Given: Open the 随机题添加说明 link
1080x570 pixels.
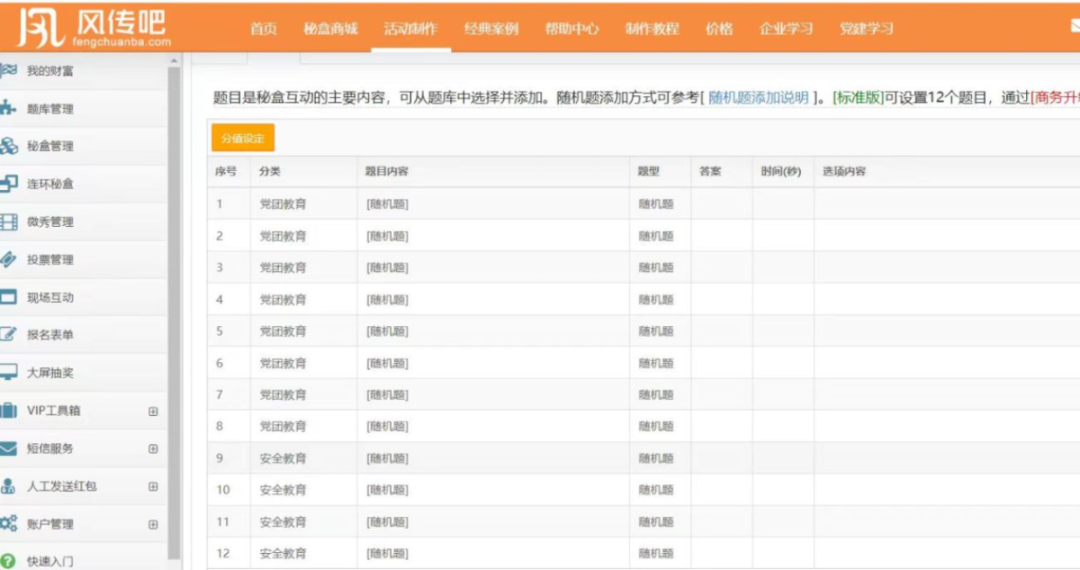Looking at the screenshot, I should coord(758,98).
